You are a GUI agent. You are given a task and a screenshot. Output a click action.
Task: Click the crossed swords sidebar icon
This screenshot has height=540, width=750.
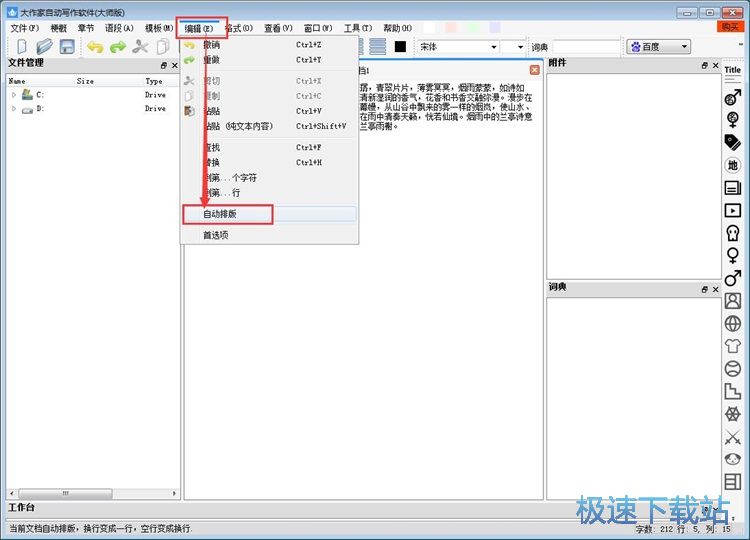(x=732, y=437)
